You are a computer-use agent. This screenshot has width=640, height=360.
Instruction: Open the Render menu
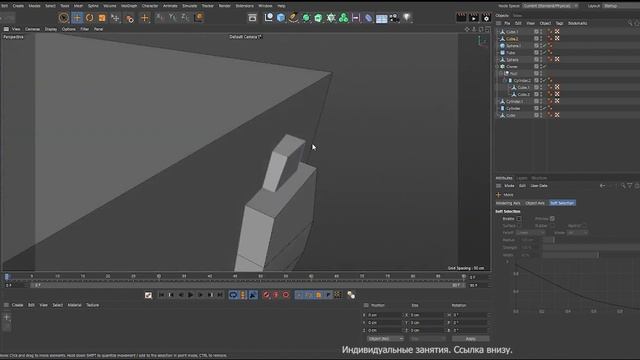pos(224,6)
